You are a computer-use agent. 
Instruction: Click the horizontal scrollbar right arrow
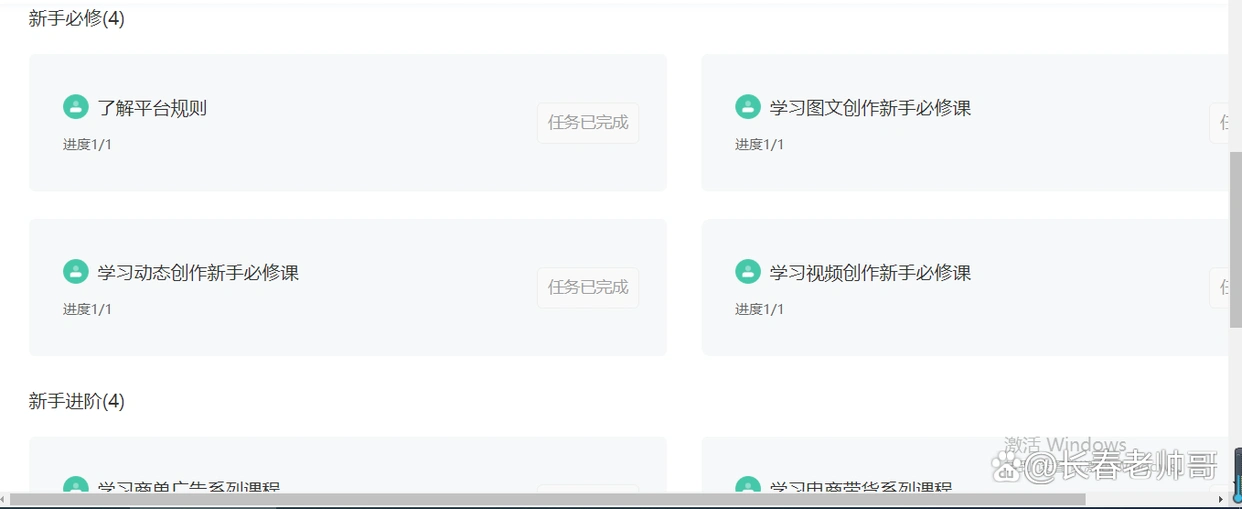tap(1221, 499)
